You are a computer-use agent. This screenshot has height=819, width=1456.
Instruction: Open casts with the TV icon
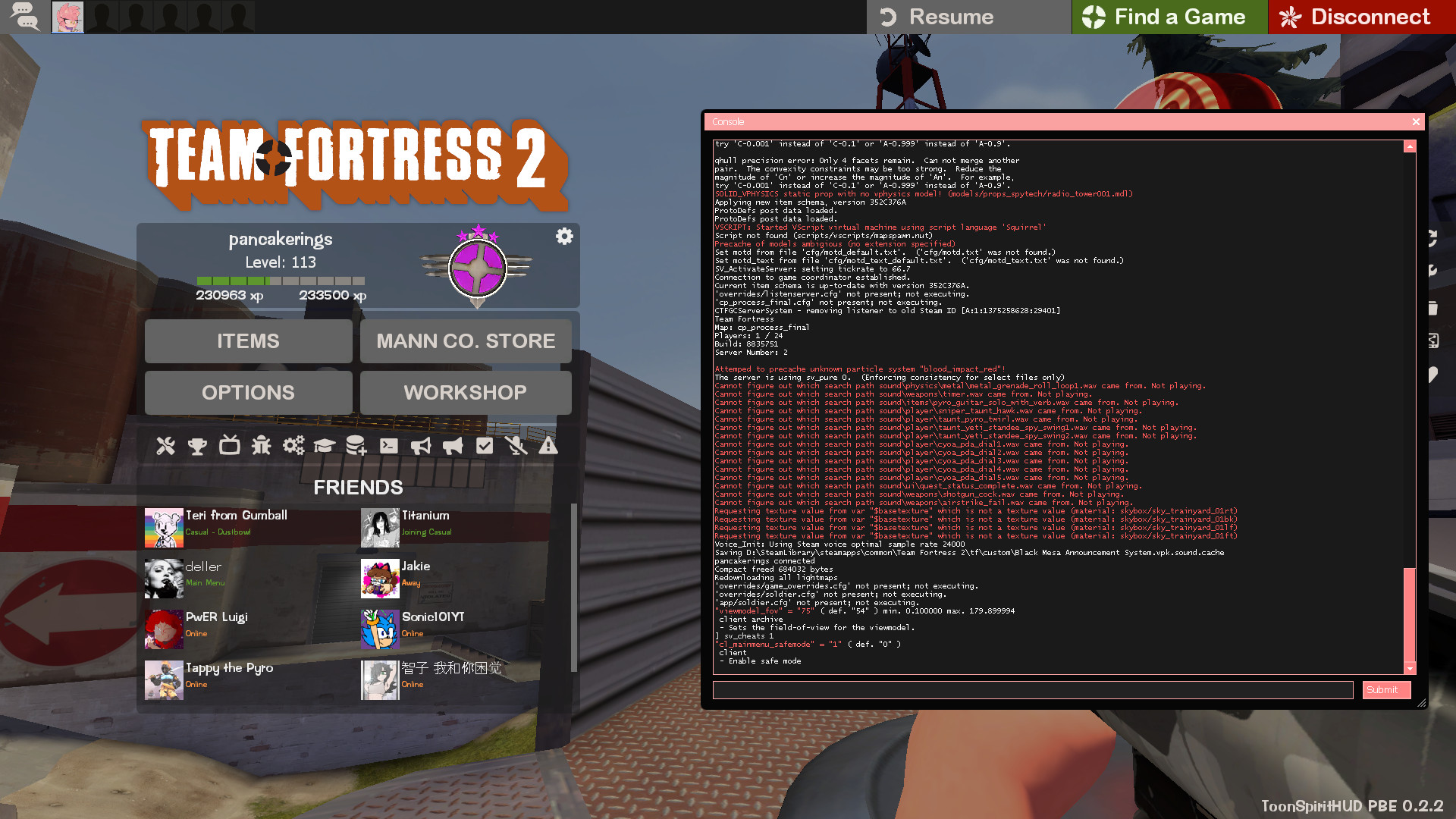[229, 446]
